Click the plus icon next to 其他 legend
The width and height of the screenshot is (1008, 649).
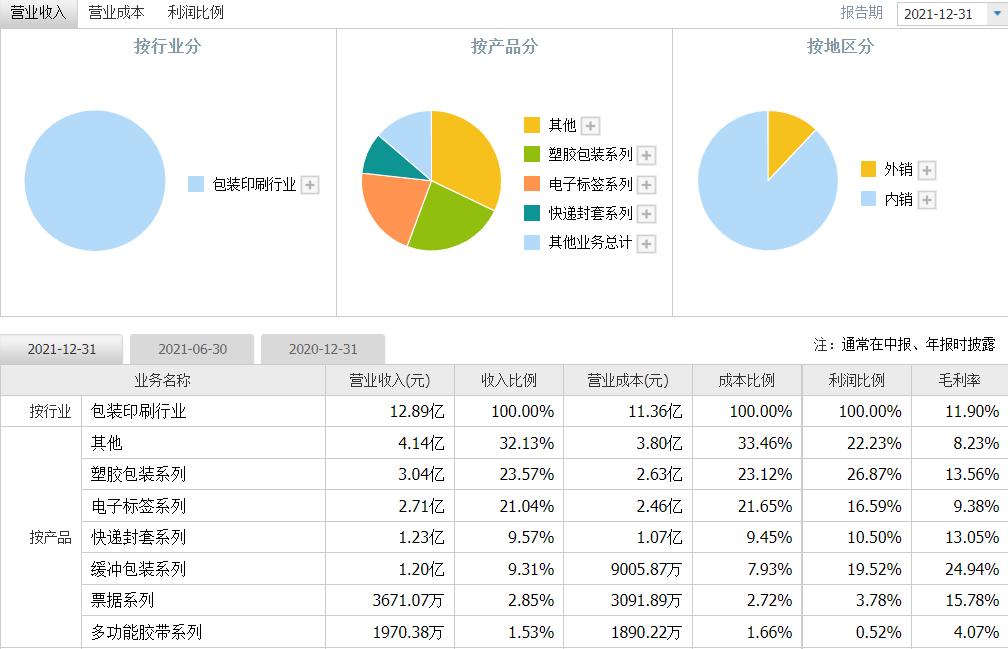pos(590,126)
